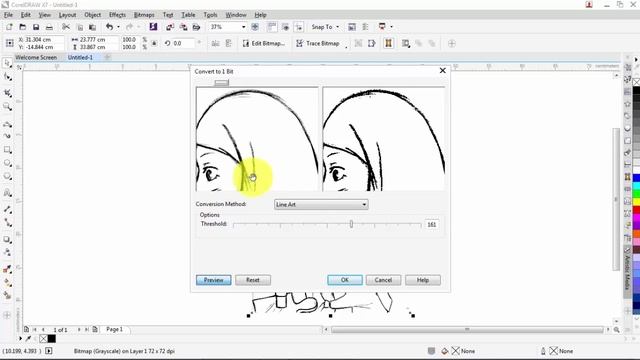Switch to the Welcome Screen tab
The image size is (640, 360).
36,58
